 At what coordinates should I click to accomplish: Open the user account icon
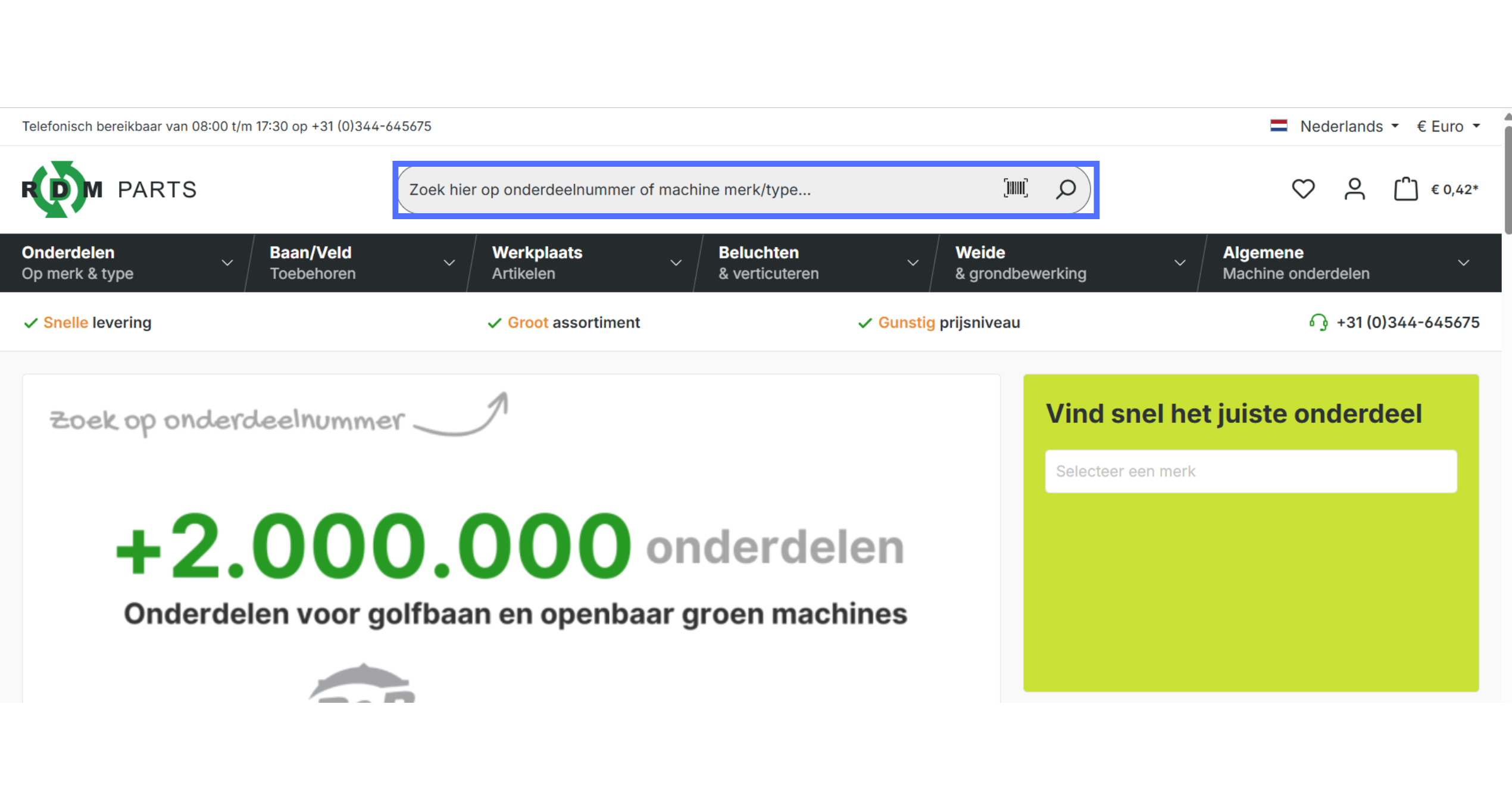(x=1354, y=189)
